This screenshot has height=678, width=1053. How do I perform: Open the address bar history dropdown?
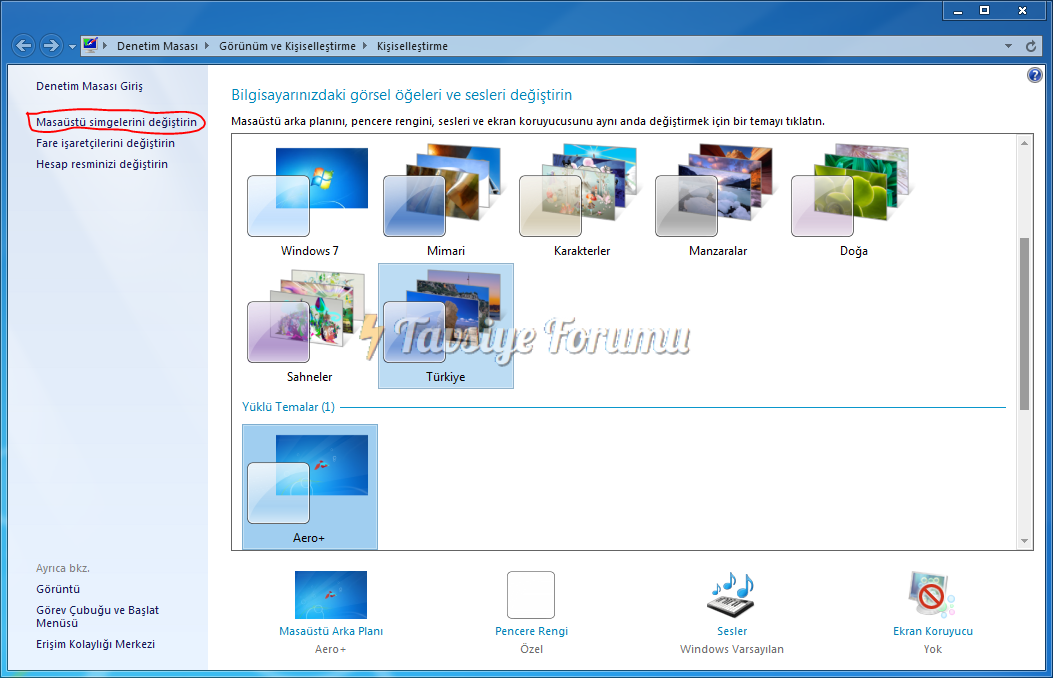1008,46
